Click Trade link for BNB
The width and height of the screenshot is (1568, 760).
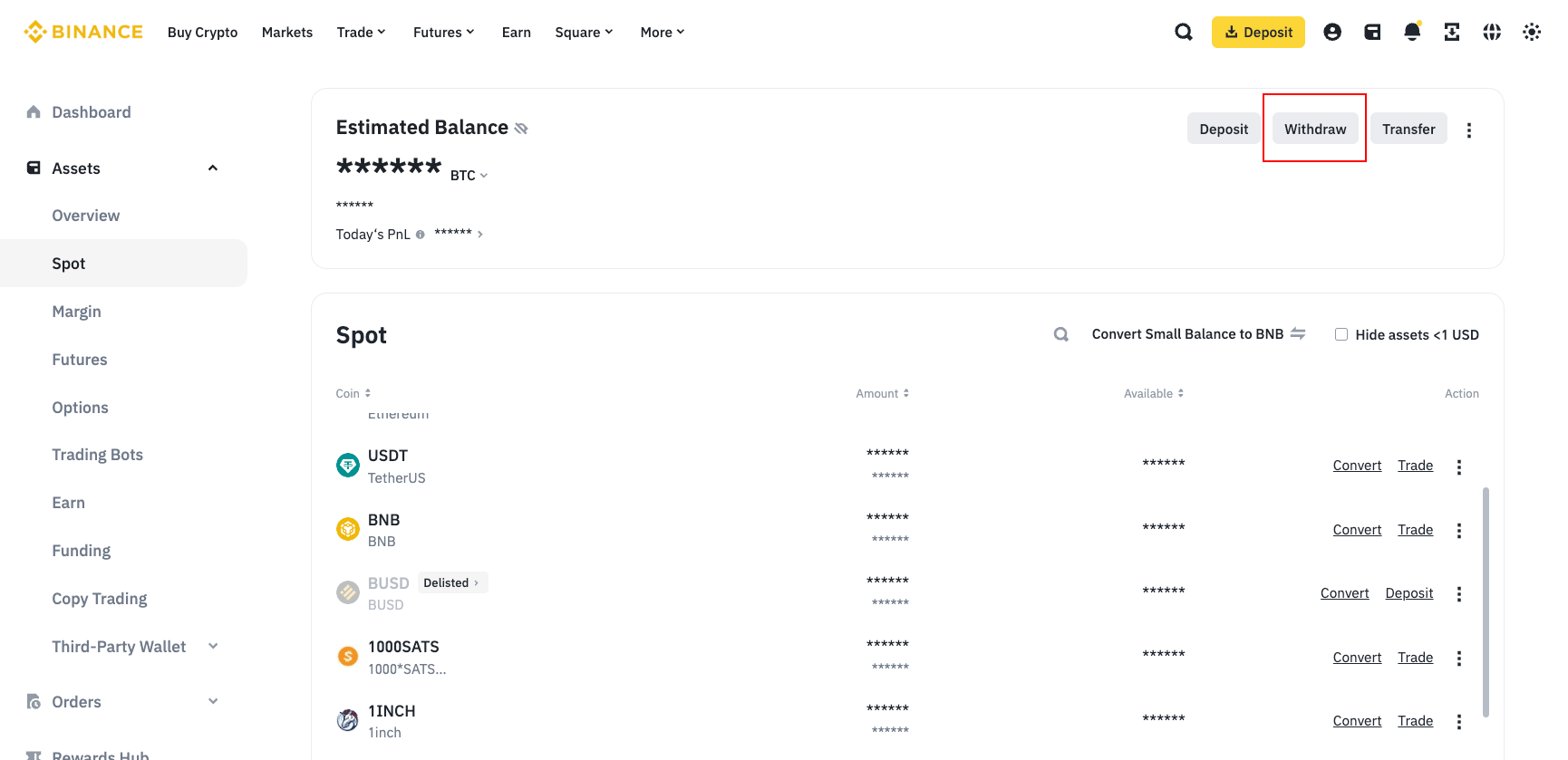coord(1415,530)
